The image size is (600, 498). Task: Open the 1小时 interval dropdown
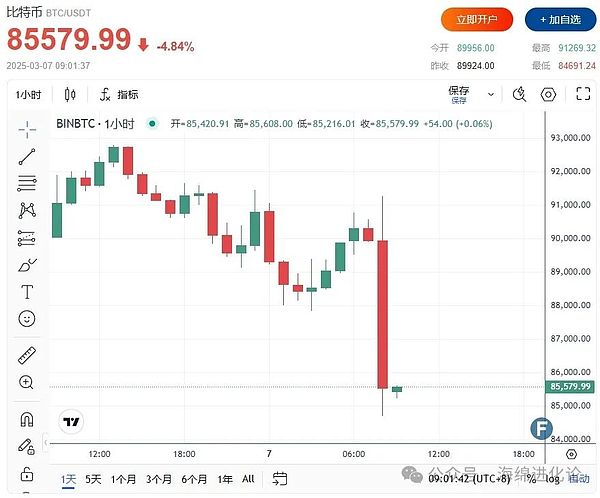(x=28, y=95)
